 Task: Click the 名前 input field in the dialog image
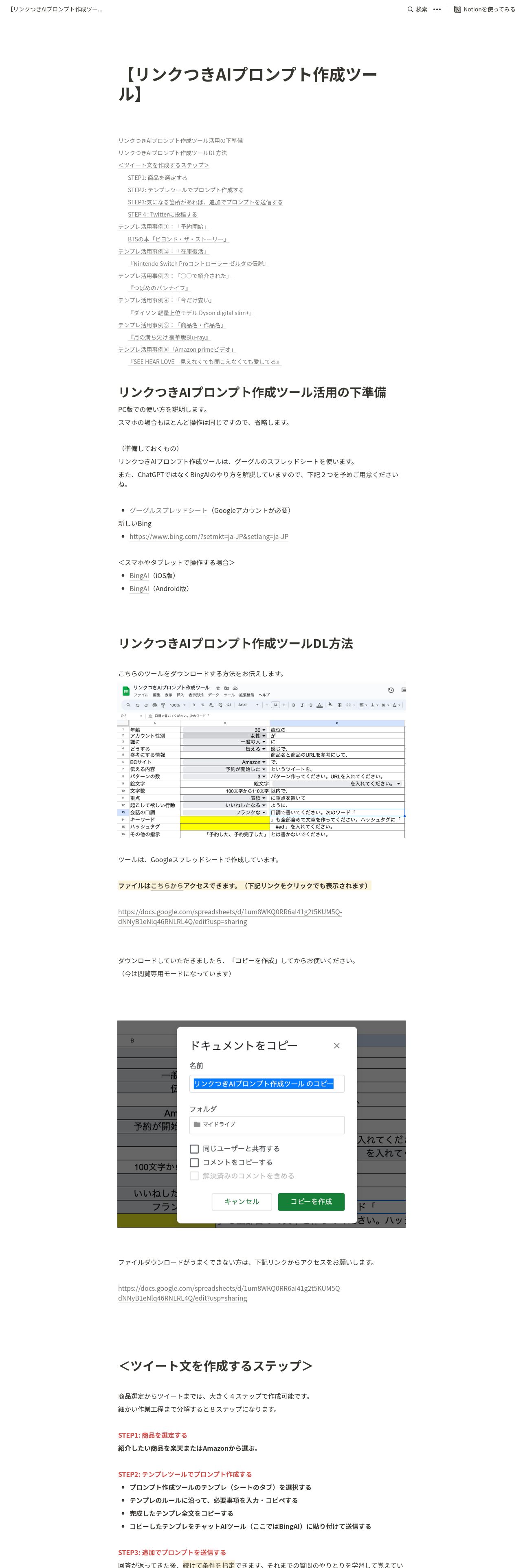[x=267, y=1084]
